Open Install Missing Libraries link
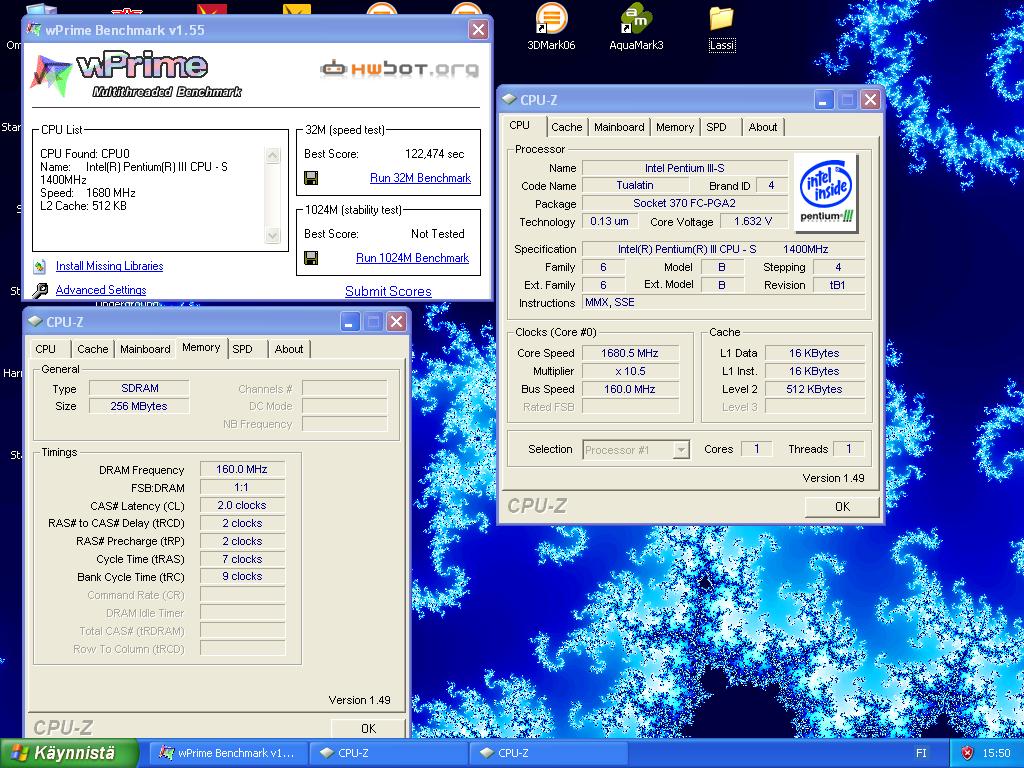This screenshot has height=768, width=1024. [109, 266]
